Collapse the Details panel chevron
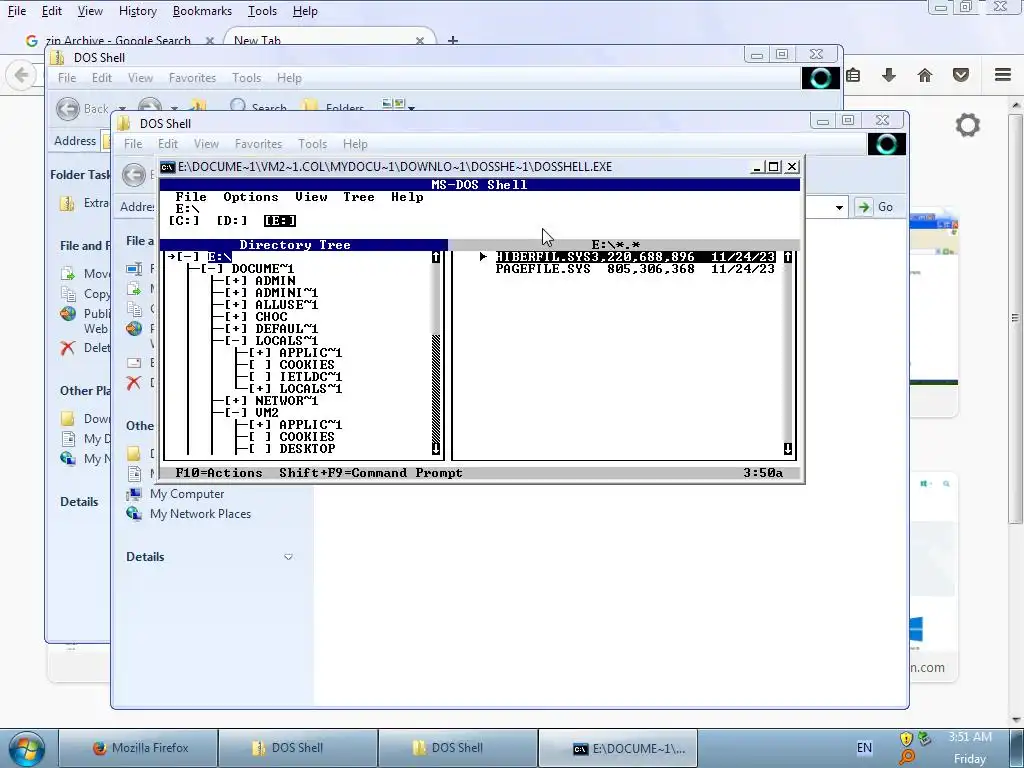Screen dimensions: 1024x768 pos(288,557)
